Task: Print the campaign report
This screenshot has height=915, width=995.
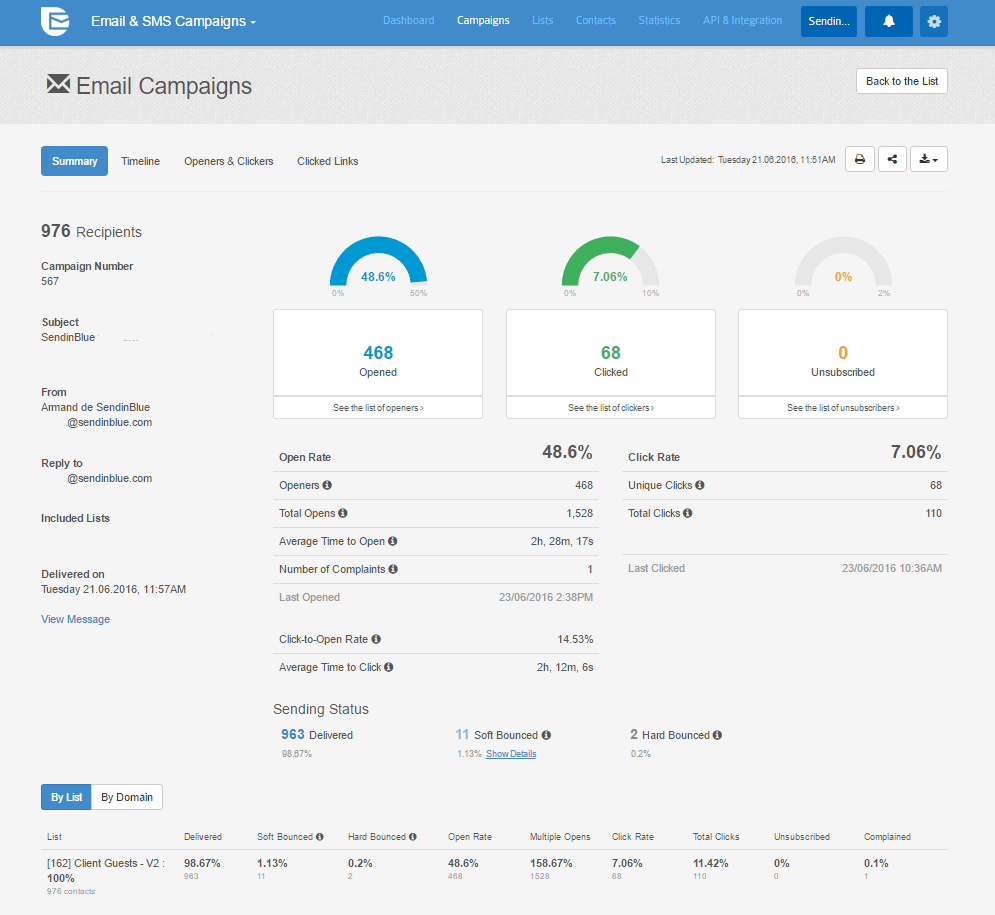Action: point(860,159)
